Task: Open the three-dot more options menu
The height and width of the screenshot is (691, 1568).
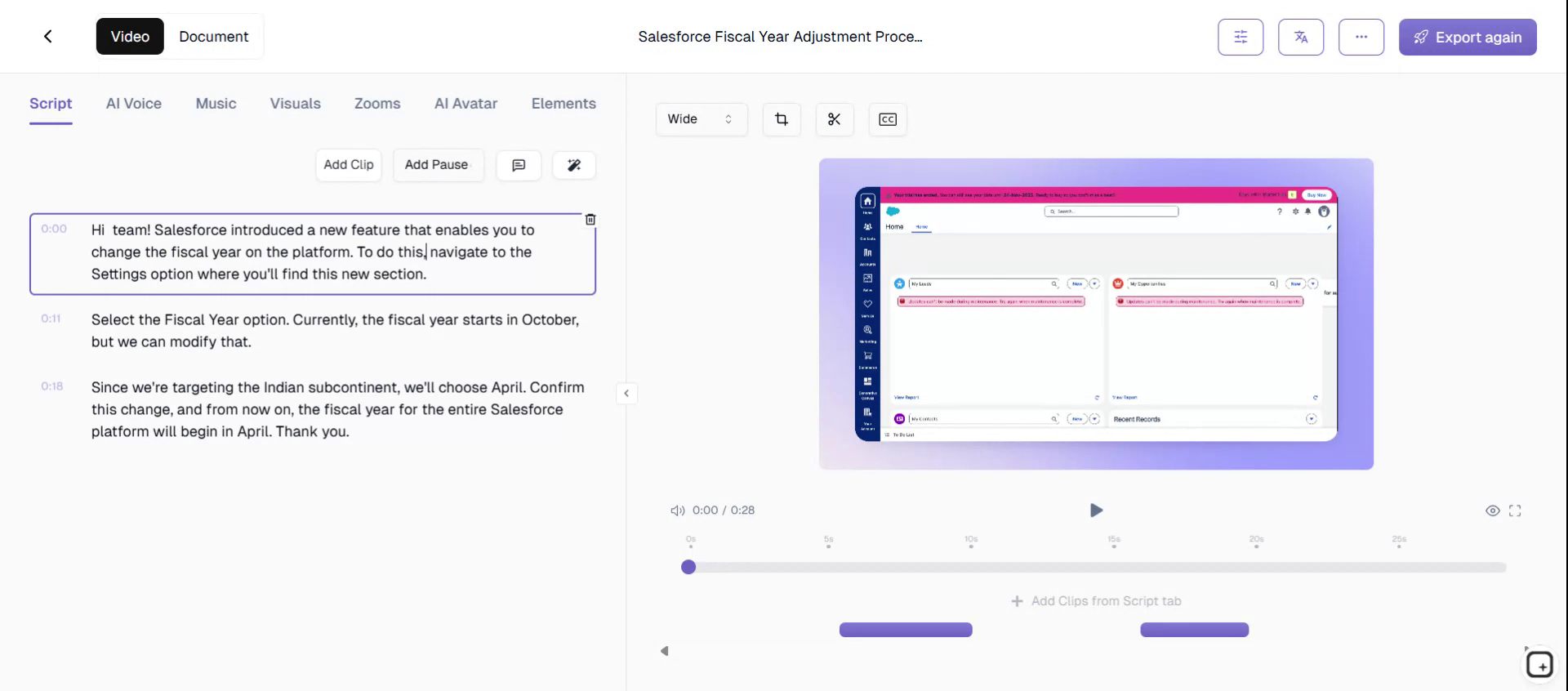Action: [1361, 37]
